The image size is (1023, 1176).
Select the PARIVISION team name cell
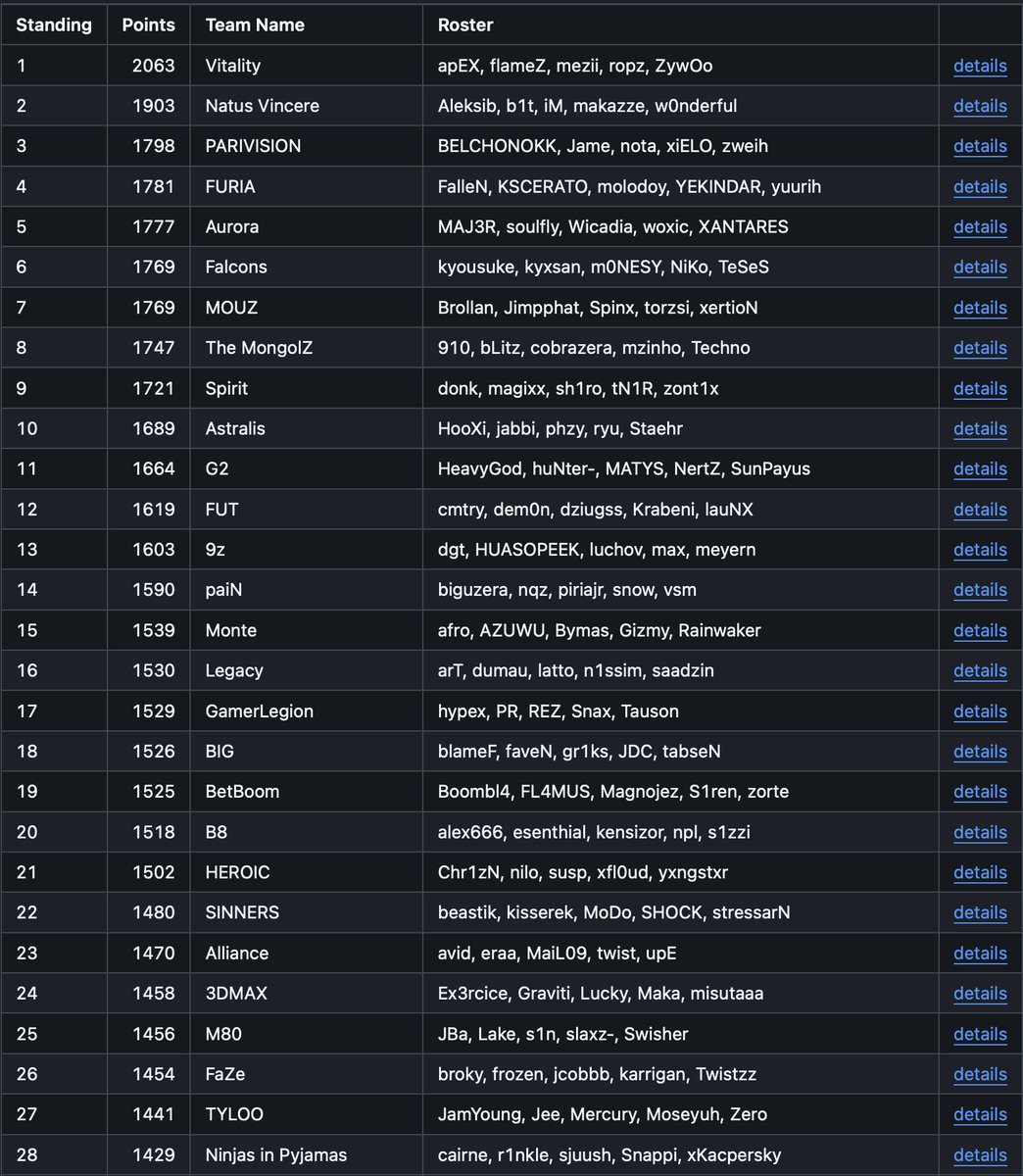point(307,146)
